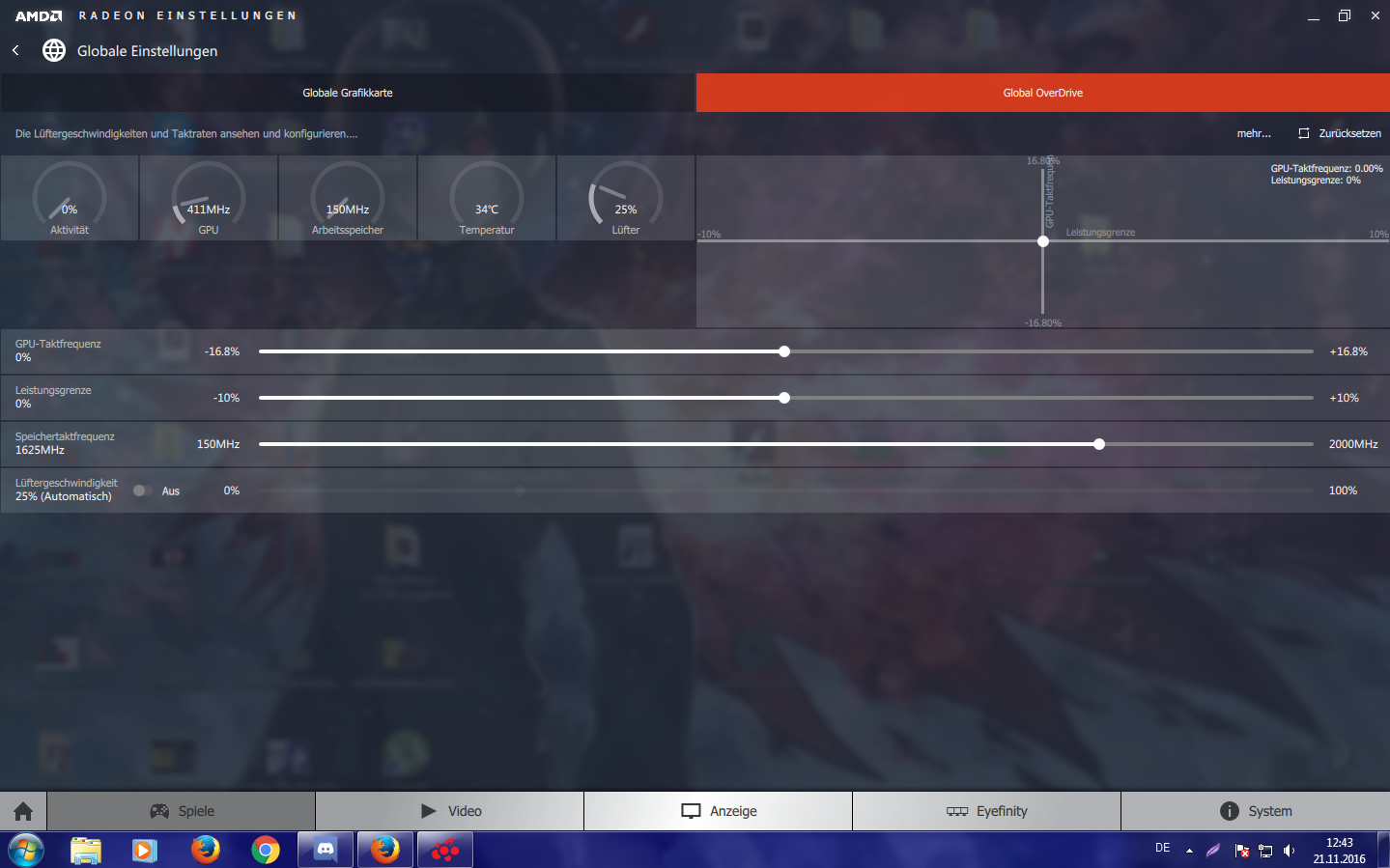Screen dimensions: 1390x868
Task: Click the Aktivität 0% gauge
Action: (x=70, y=198)
